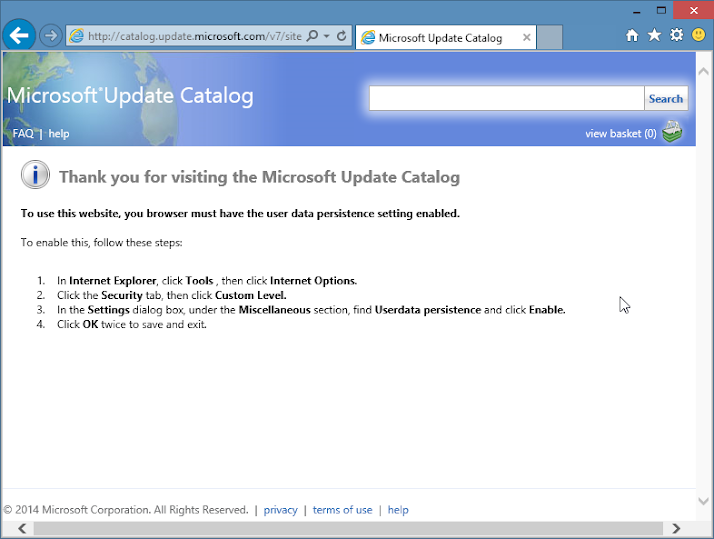Click the Search button
714x539 pixels.
click(666, 98)
